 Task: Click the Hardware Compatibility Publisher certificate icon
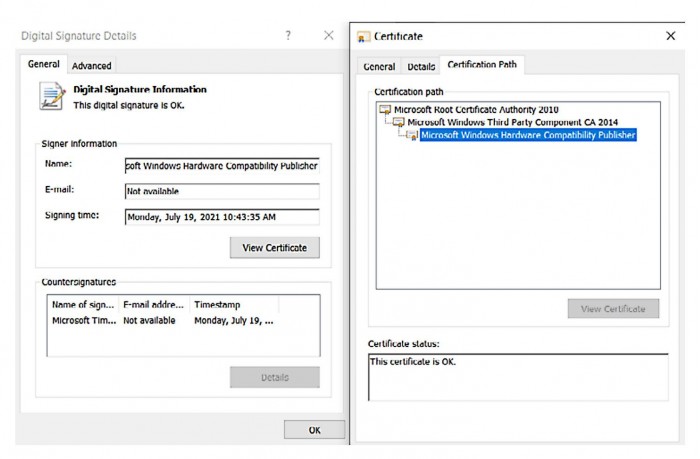pos(412,135)
